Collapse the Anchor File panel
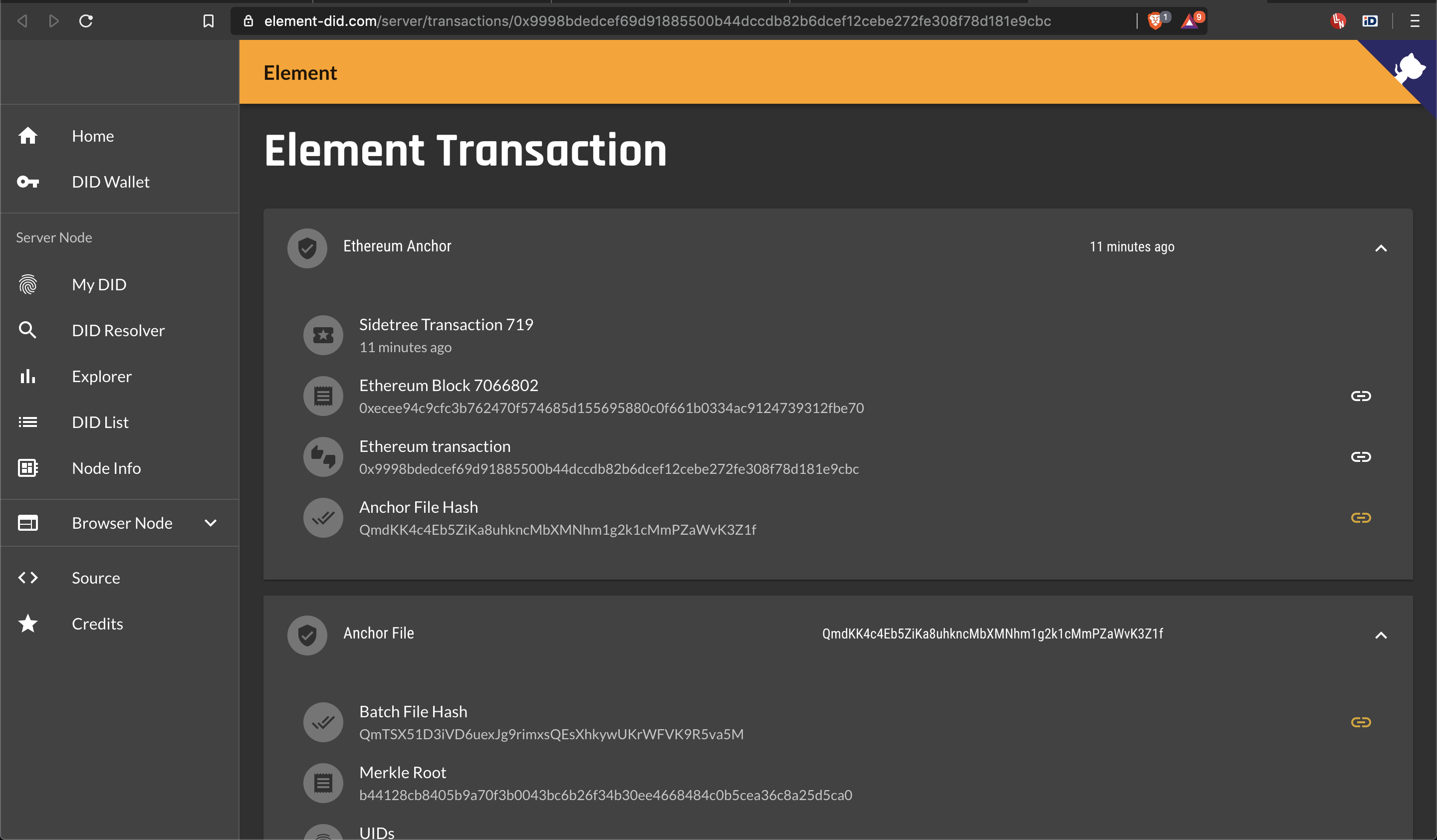The image size is (1437, 840). pyautogui.click(x=1381, y=635)
